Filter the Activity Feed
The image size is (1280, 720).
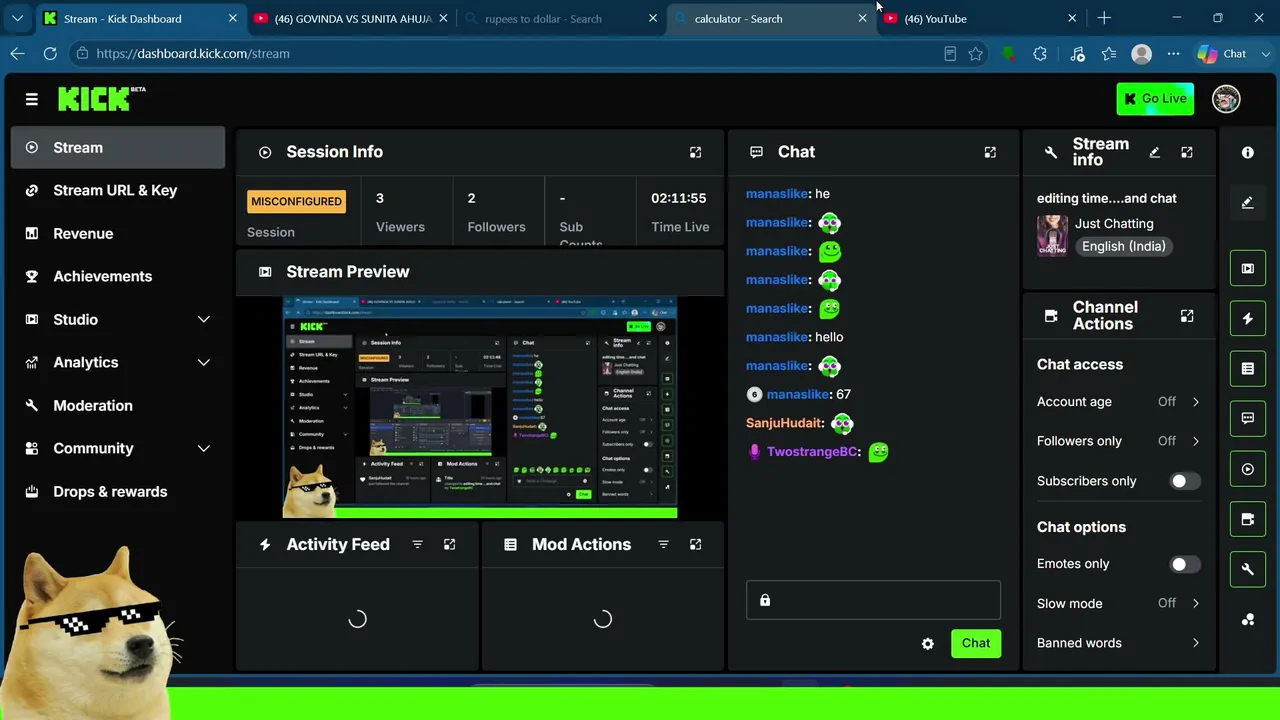[x=417, y=544]
